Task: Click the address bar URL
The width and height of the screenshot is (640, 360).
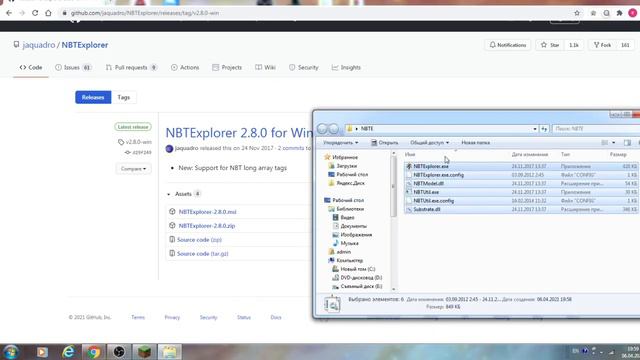Action: pos(144,13)
